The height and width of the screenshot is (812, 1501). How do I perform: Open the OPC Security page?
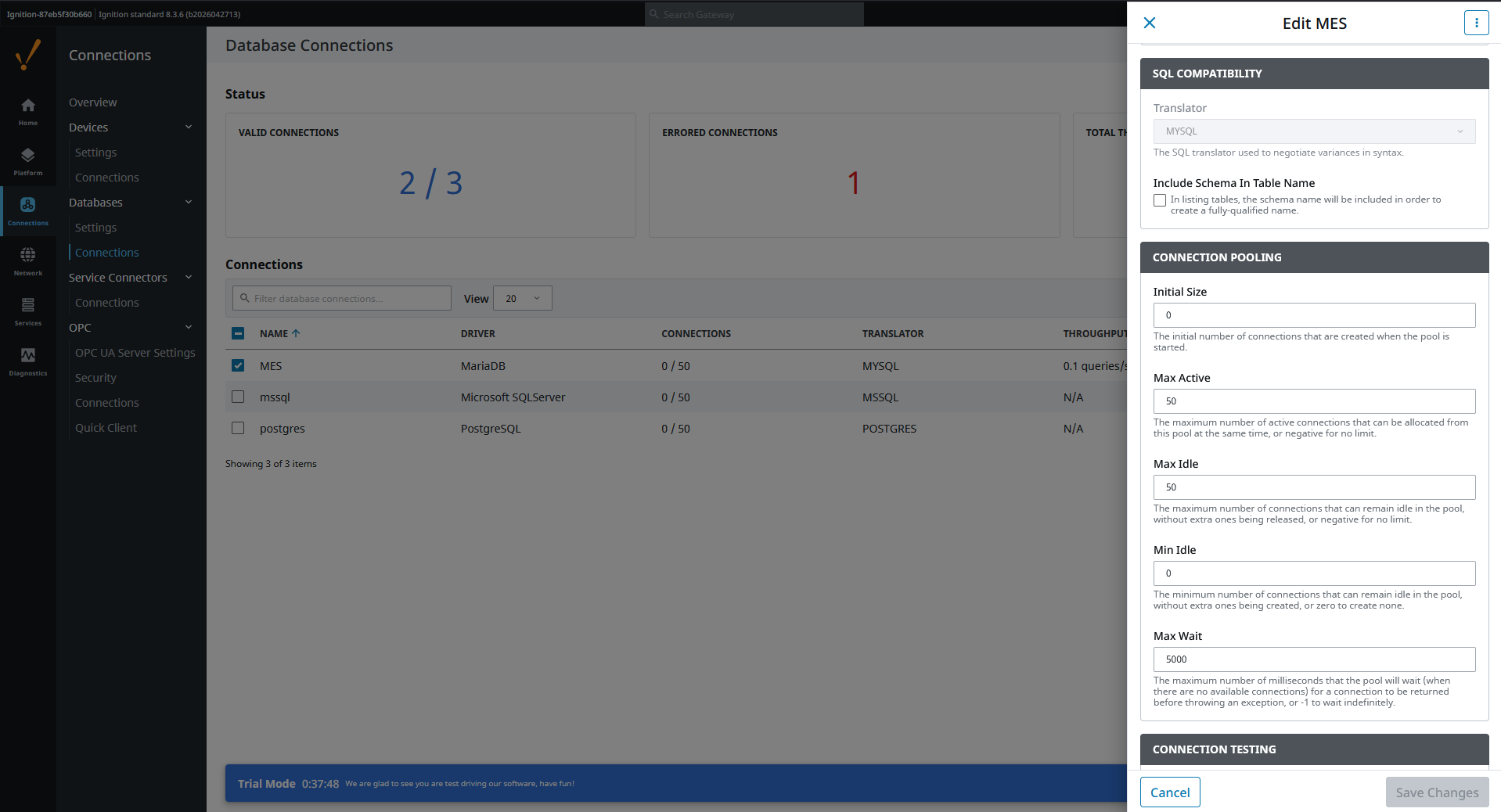pos(95,378)
